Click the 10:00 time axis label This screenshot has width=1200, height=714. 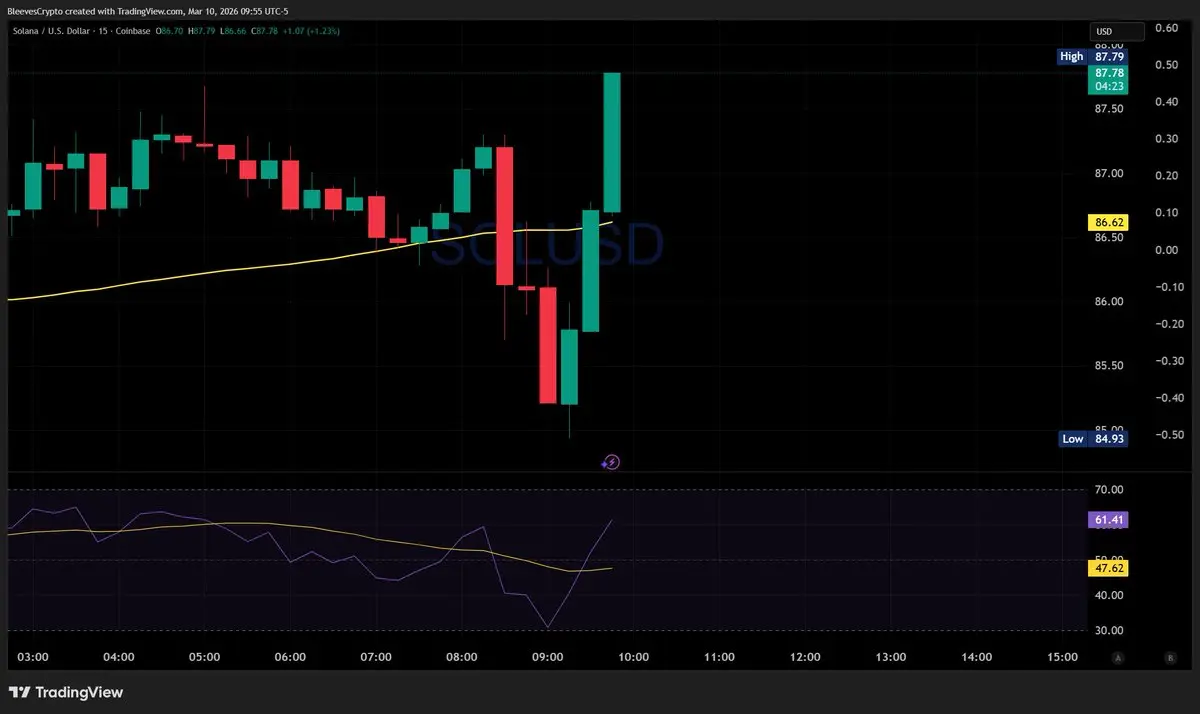coord(634,657)
